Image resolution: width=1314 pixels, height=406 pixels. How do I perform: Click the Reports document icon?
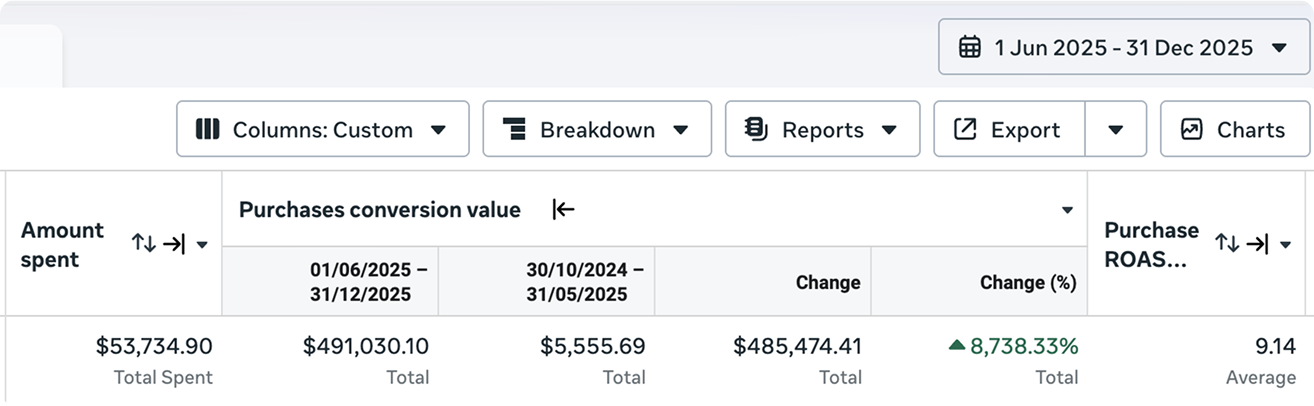[x=756, y=130]
